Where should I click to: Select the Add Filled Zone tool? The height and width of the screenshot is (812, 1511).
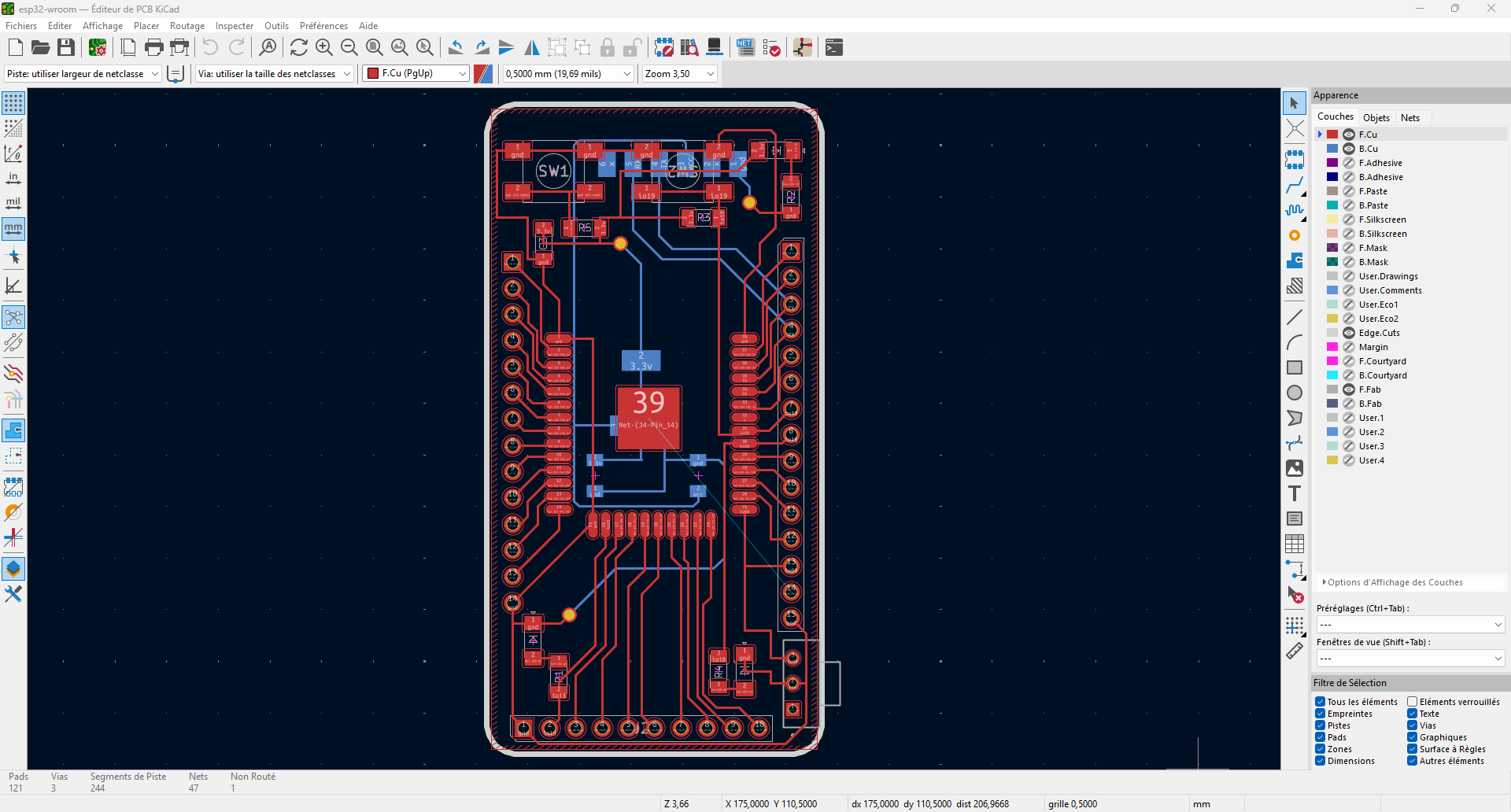pos(1295,260)
